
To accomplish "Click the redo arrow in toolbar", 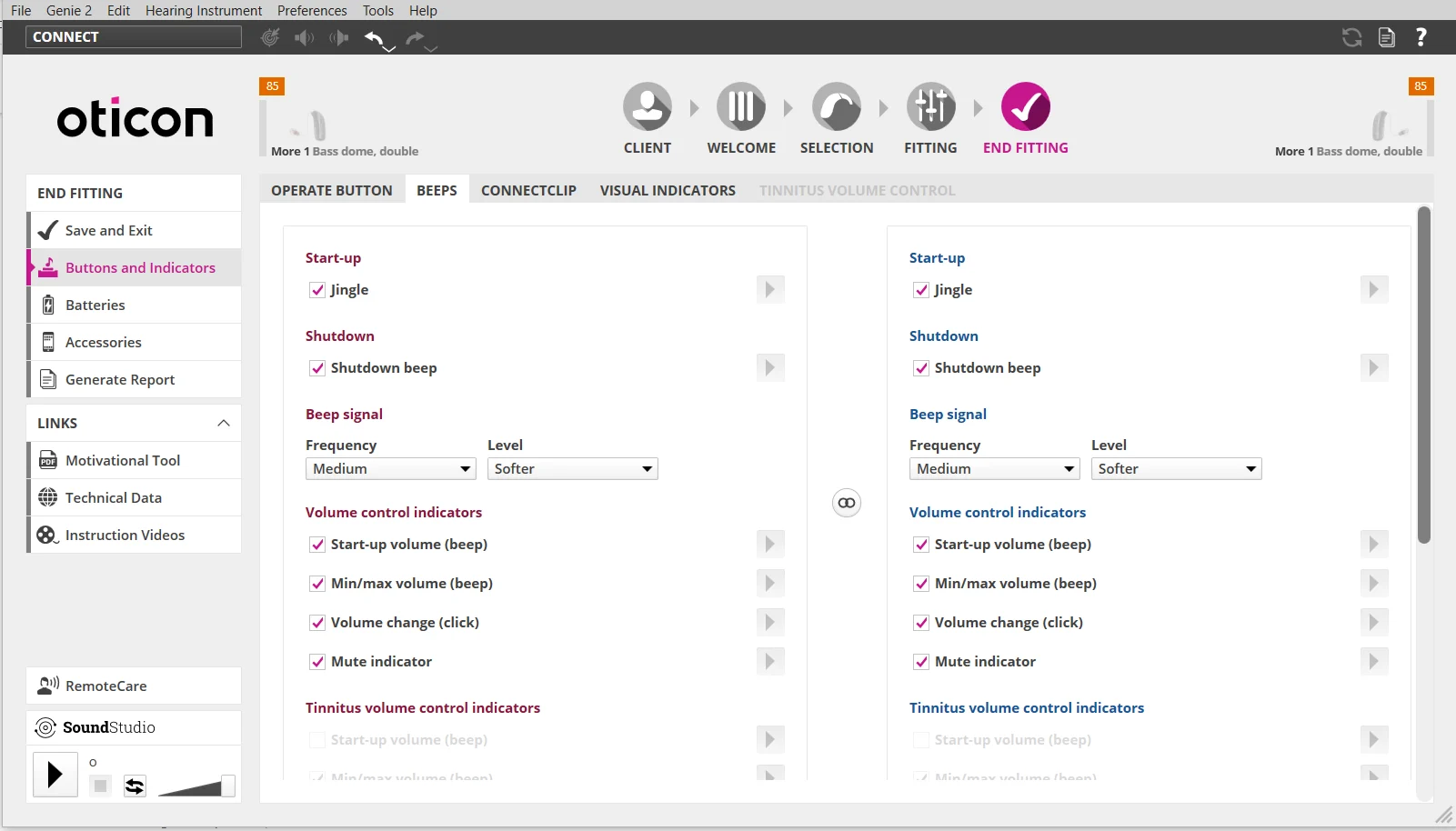I will click(x=415, y=37).
